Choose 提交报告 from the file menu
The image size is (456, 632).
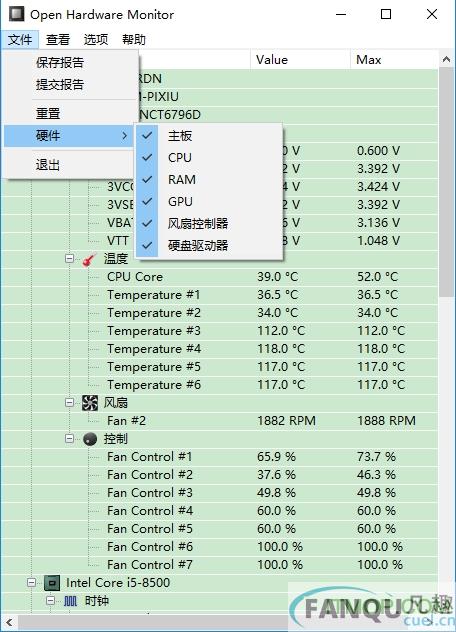[x=71, y=84]
